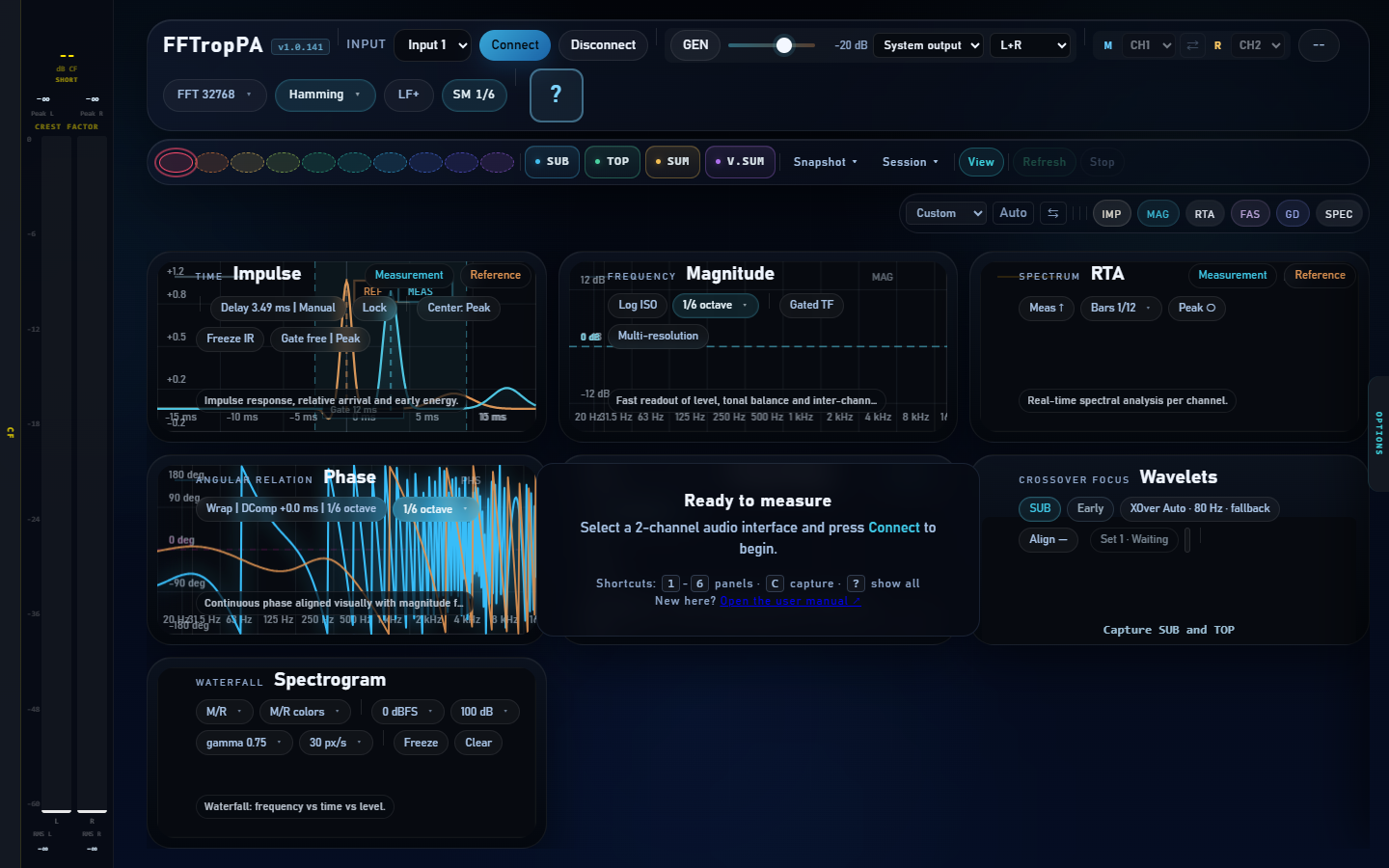This screenshot has width=1389, height=868.
Task: Toggle the SPEC panel tab
Action: click(1339, 214)
